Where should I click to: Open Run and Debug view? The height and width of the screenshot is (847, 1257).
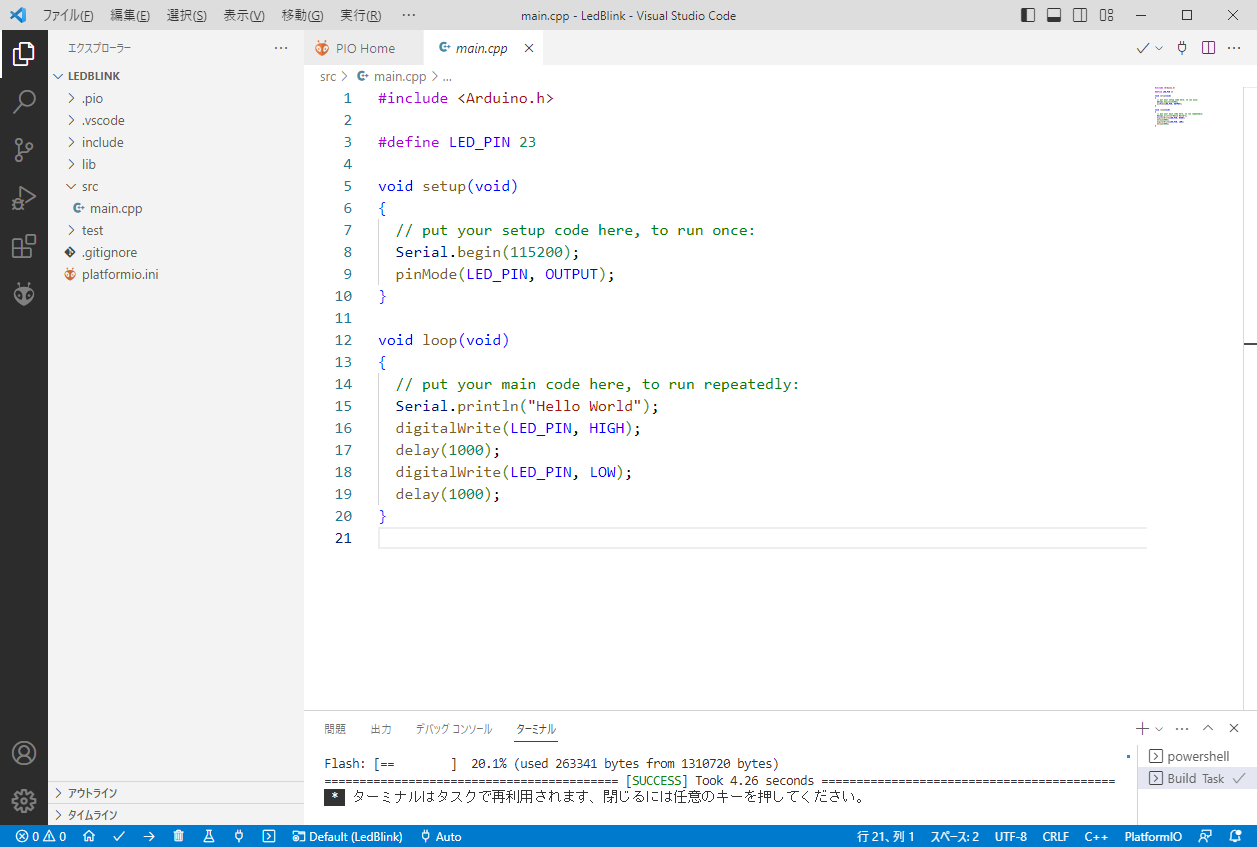[24, 198]
